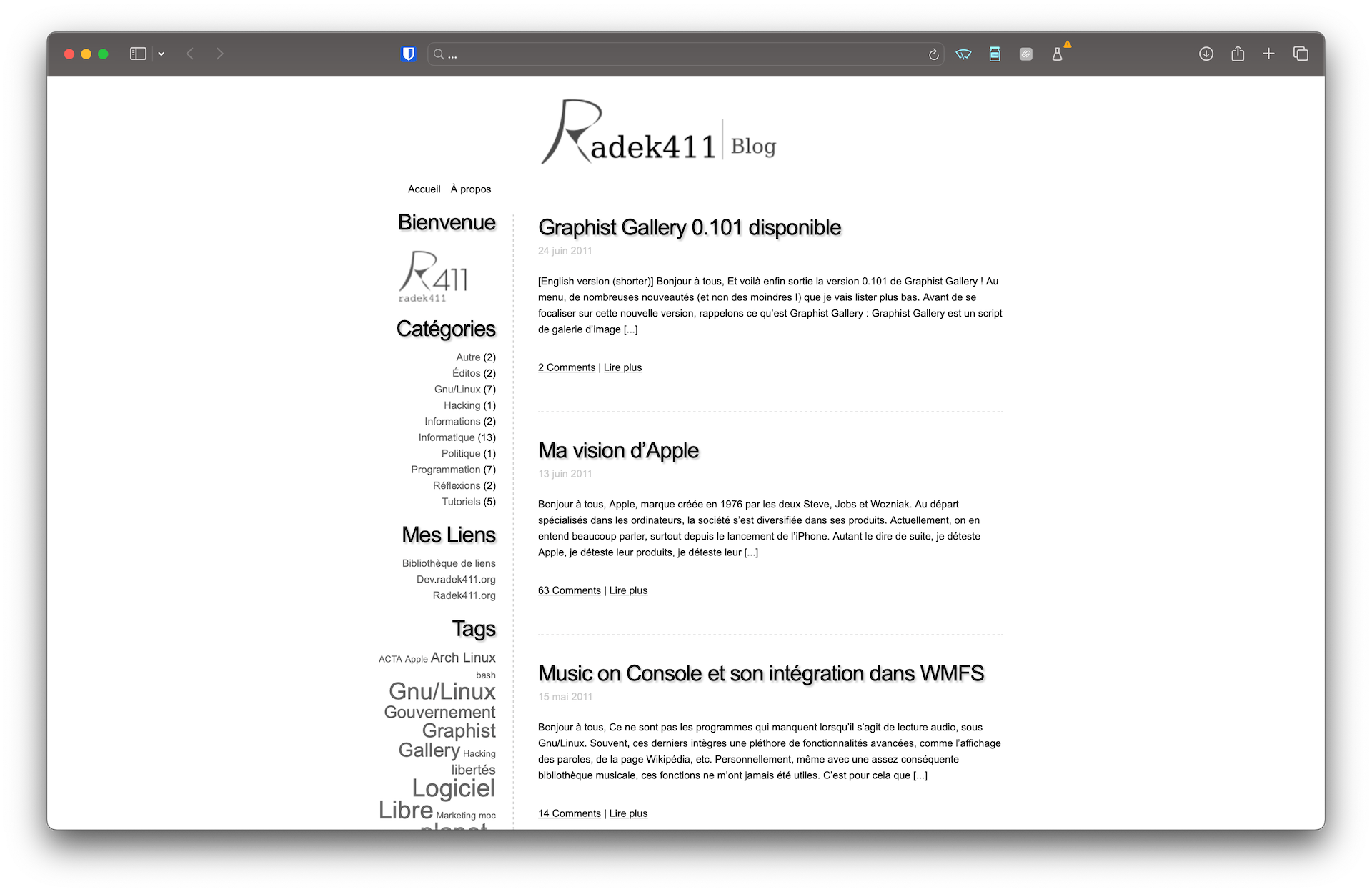Select the Logiciel Libre tag
Screen dimensions: 1372x892
[453, 789]
